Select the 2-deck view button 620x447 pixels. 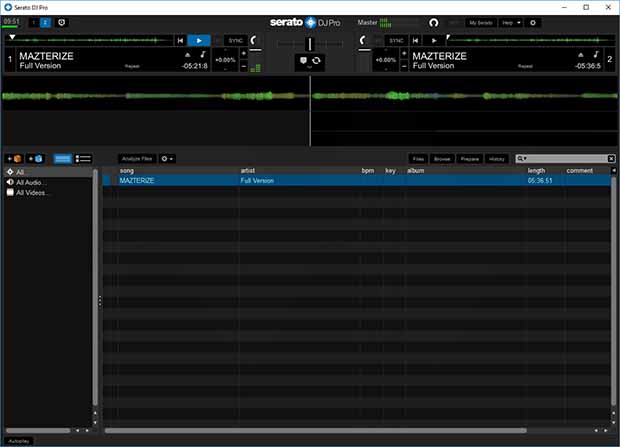(45, 23)
